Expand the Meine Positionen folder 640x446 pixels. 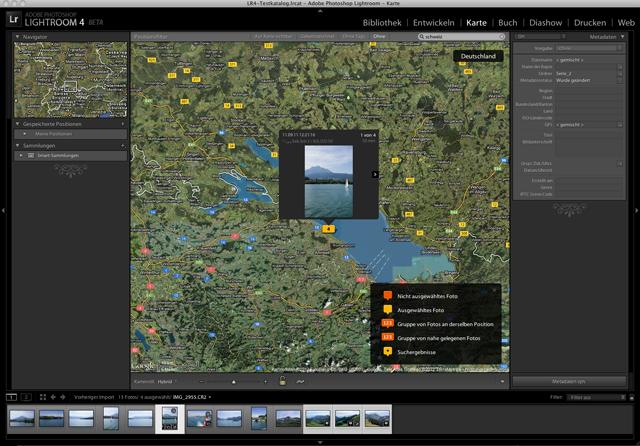coord(24,134)
